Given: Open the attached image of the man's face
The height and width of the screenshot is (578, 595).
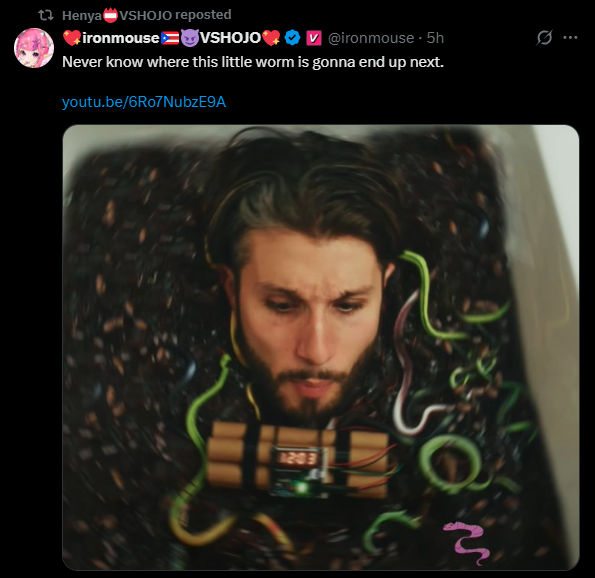Looking at the screenshot, I should point(321,347).
